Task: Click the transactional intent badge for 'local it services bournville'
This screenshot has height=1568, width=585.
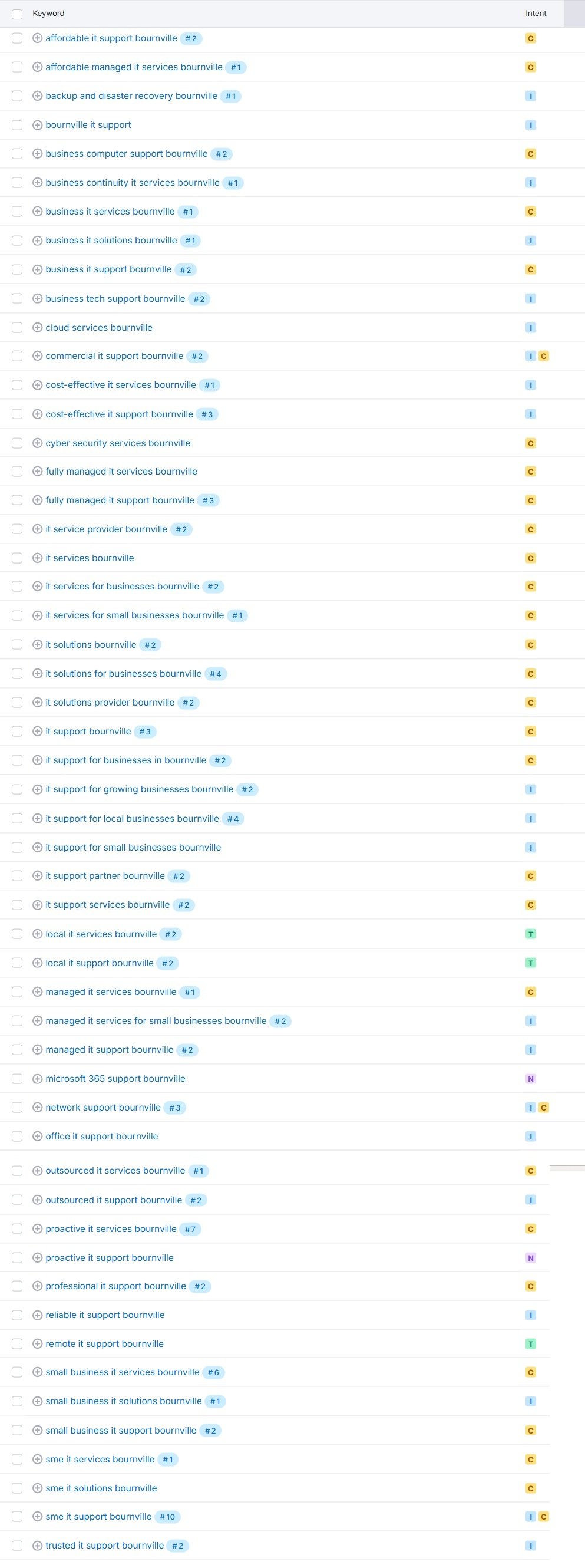Action: point(530,934)
